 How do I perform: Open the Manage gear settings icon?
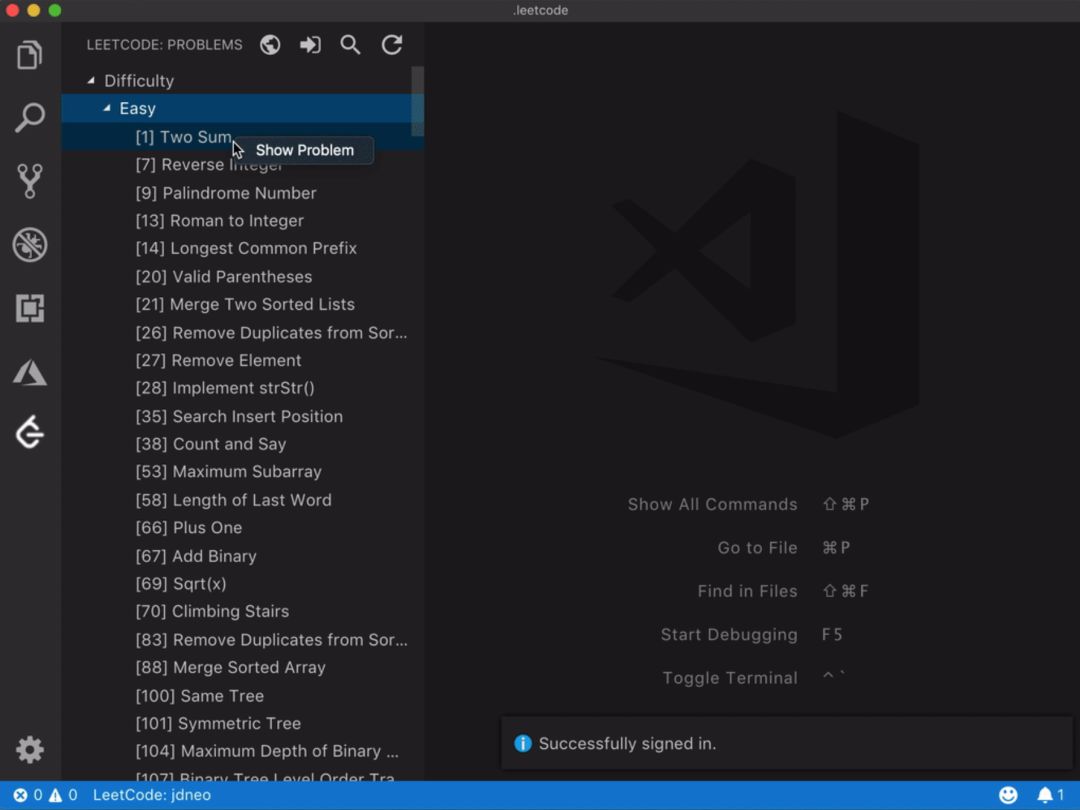[x=30, y=749]
